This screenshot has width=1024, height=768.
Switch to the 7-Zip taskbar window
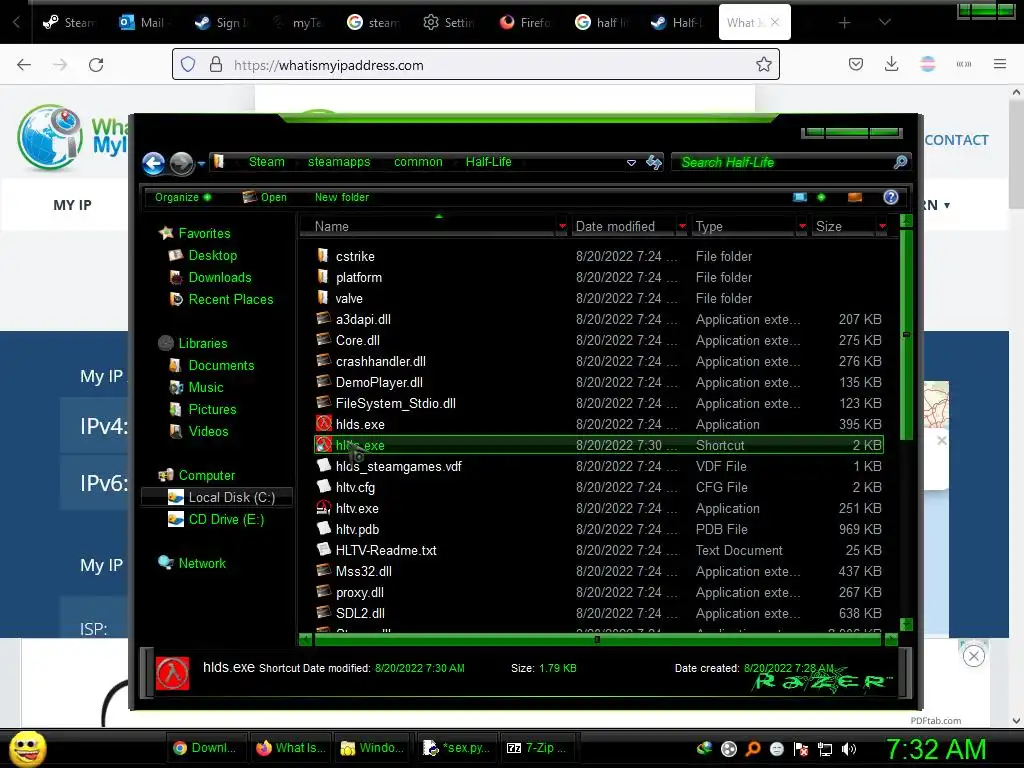pos(537,748)
